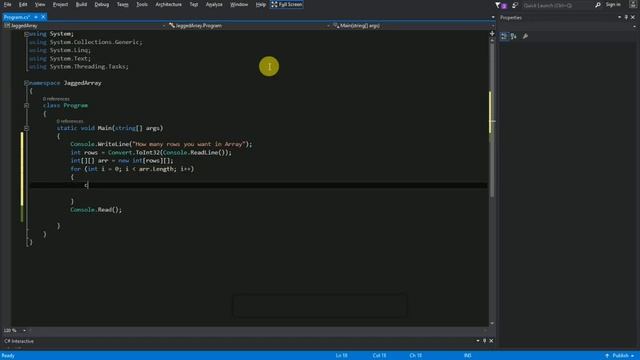
Task: Close the C# Interactive panel
Action: [x=491, y=341]
